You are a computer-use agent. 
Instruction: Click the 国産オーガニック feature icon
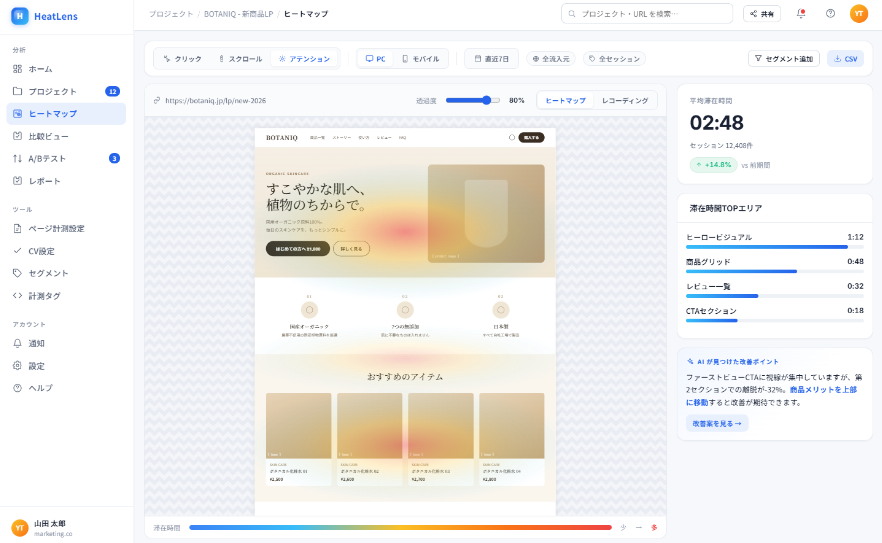point(309,309)
